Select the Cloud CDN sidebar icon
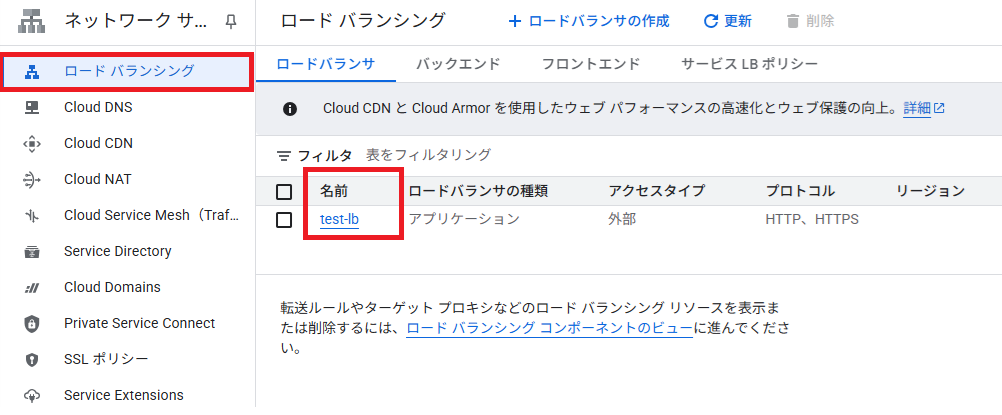The image size is (1002, 415). click(31, 144)
